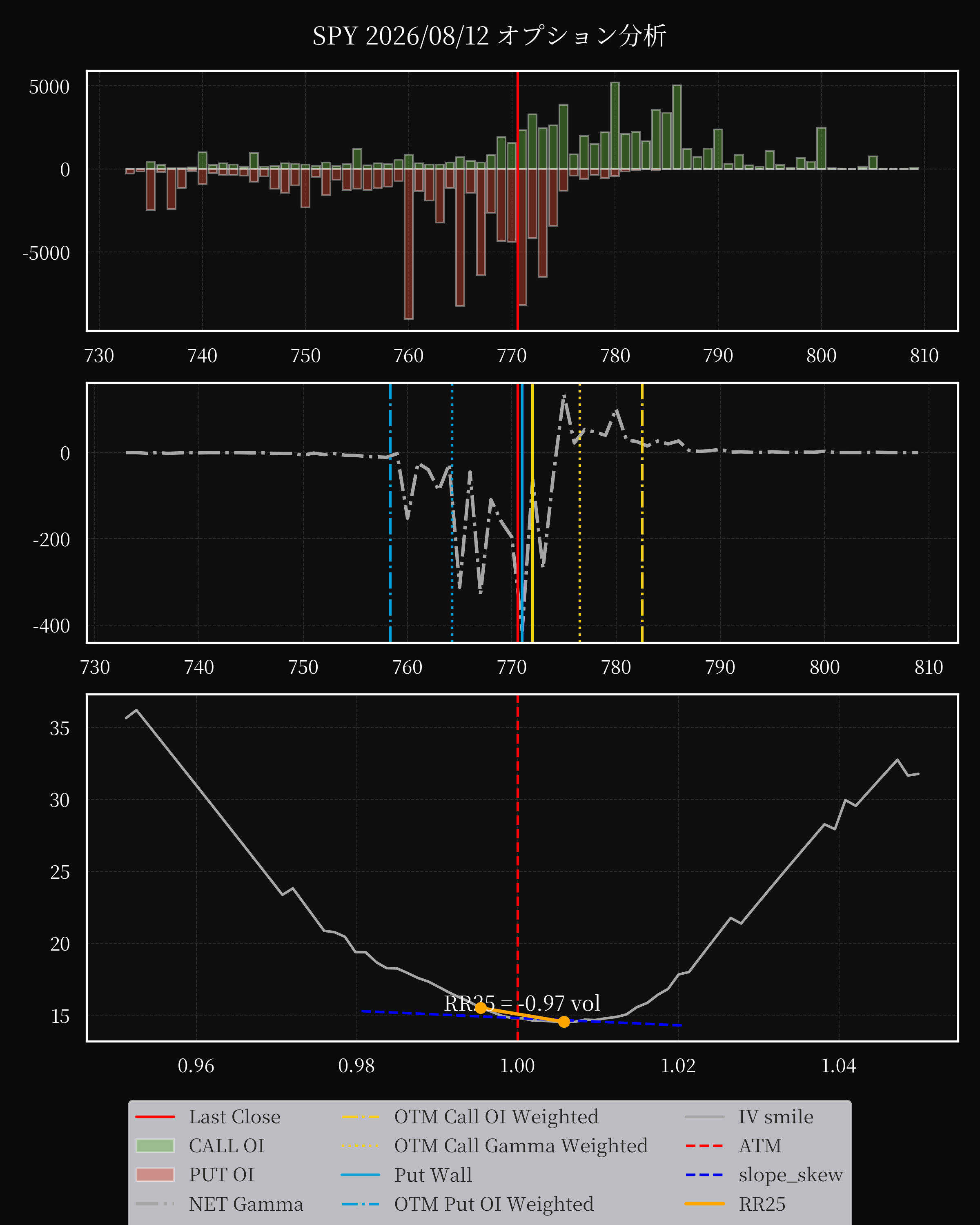The image size is (980, 1225).
Task: Click the tallest put OI bar near 760
Action: tap(408, 244)
